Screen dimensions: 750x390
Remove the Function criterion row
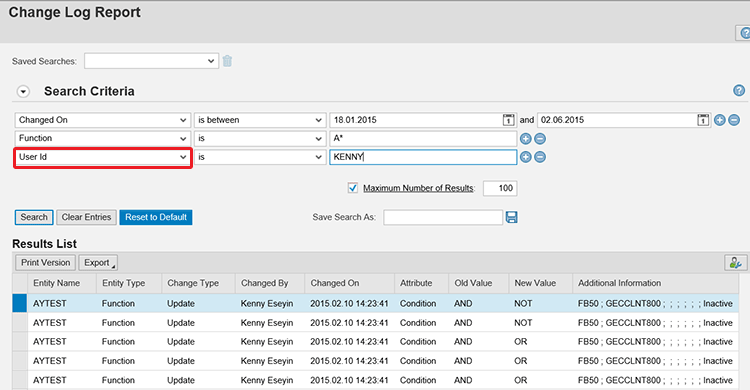point(540,139)
